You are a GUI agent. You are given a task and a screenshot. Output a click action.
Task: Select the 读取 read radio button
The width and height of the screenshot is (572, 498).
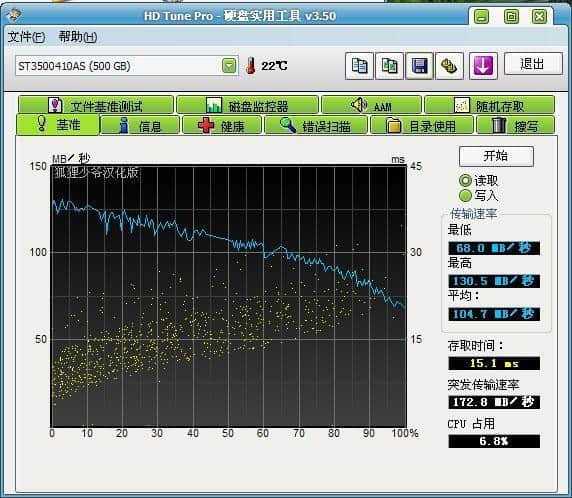[465, 180]
